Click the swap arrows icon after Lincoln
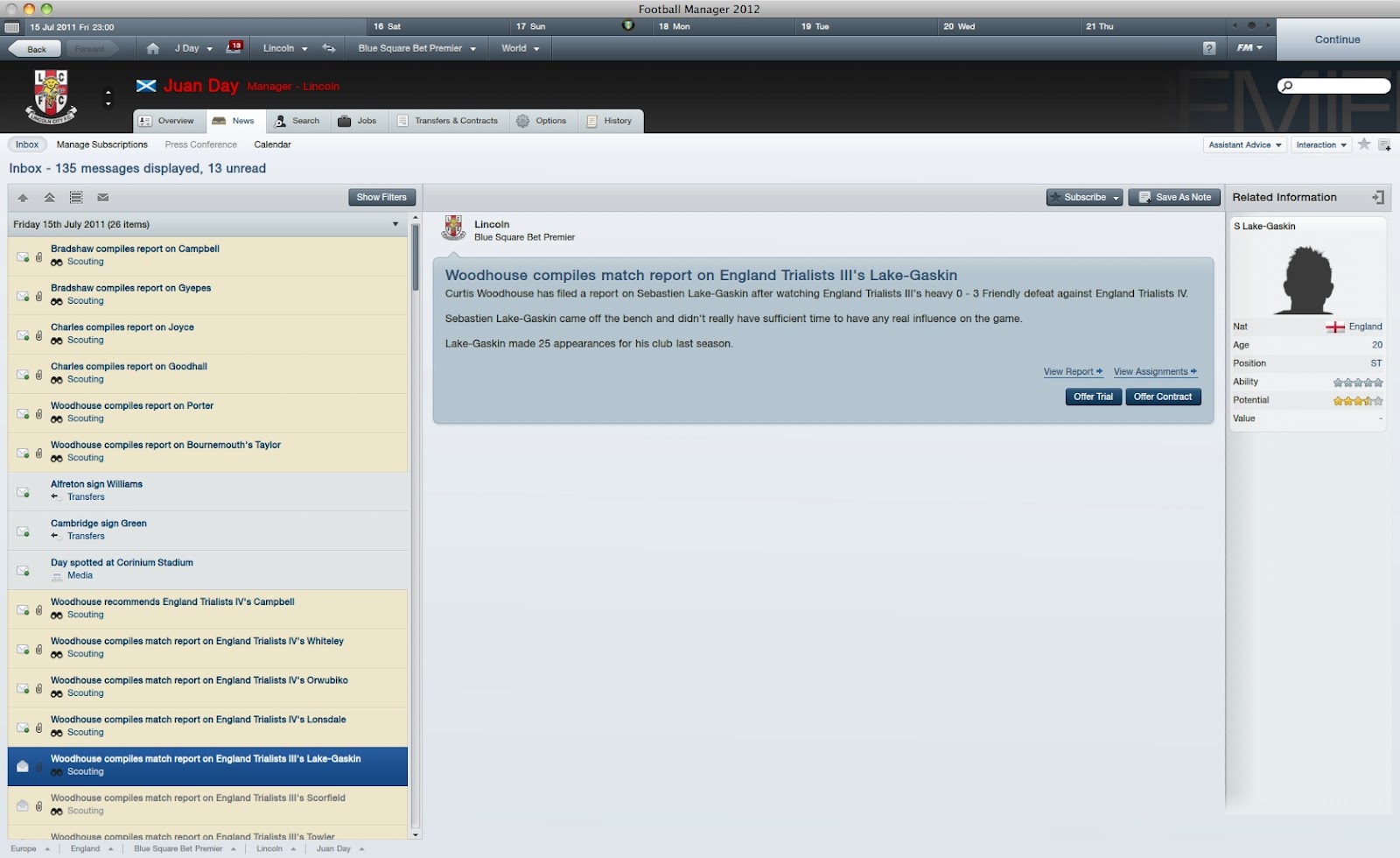The image size is (1400, 858). [x=329, y=48]
